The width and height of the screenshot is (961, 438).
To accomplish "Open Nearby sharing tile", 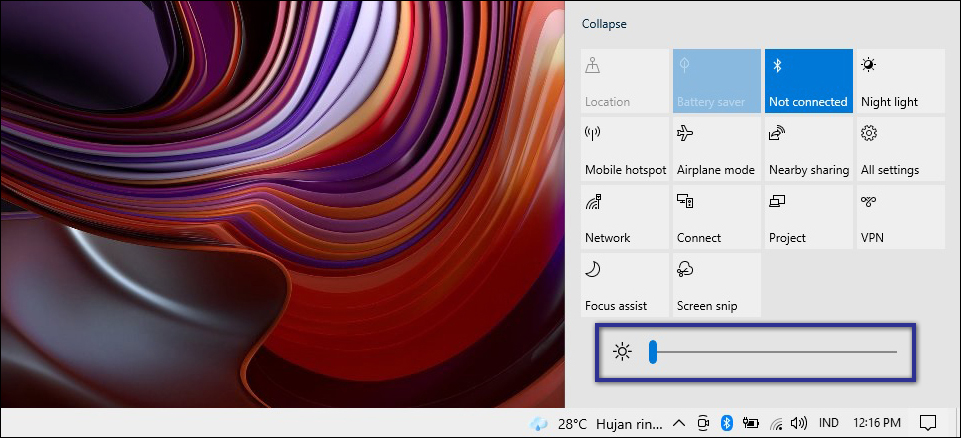I will click(x=808, y=149).
